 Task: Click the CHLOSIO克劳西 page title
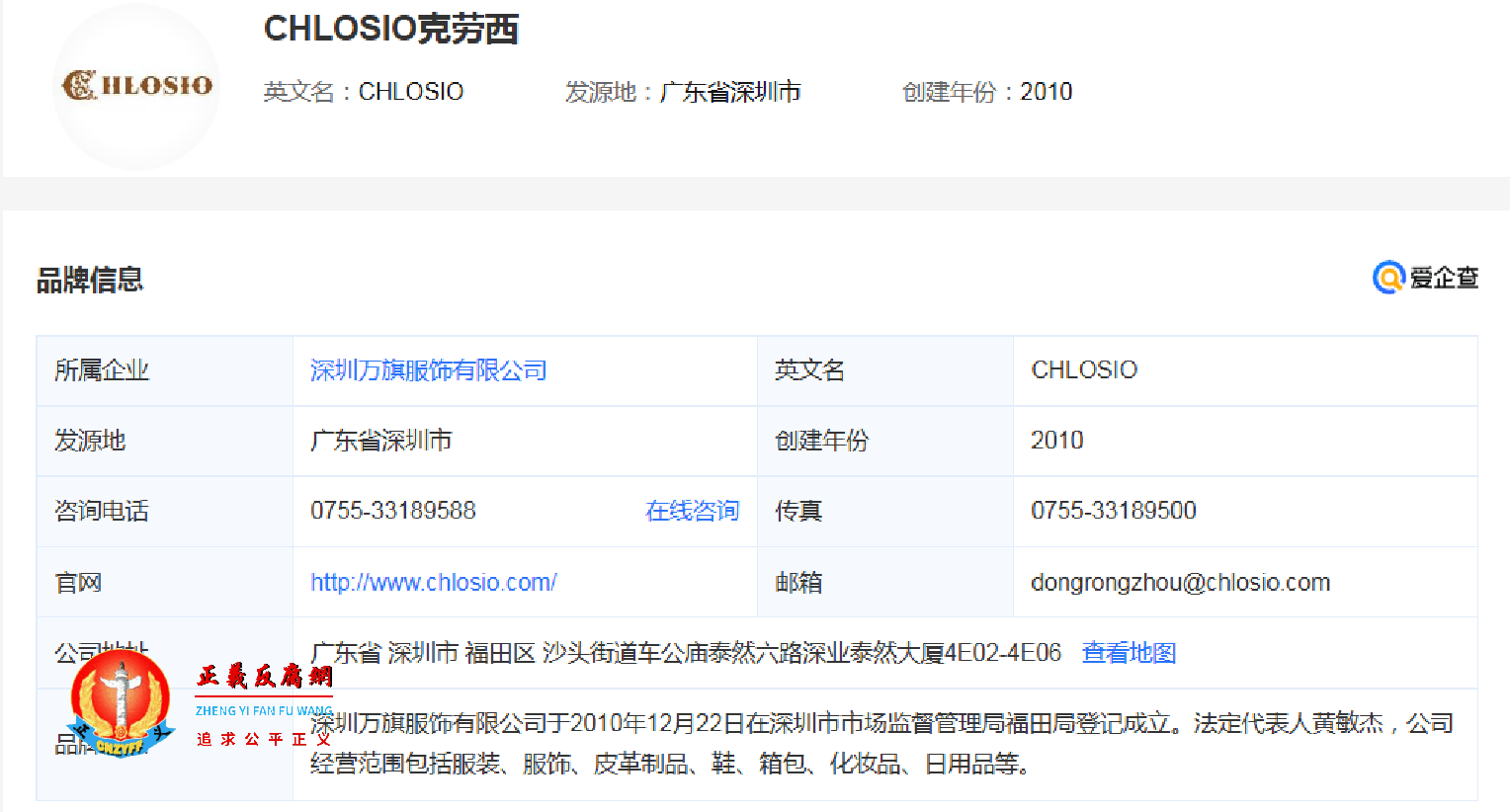[391, 31]
